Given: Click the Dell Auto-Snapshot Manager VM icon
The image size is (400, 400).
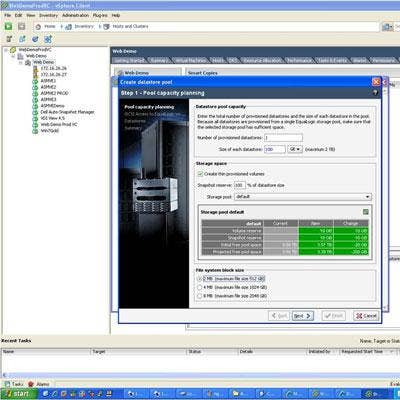Looking at the screenshot, I should 35,112.
